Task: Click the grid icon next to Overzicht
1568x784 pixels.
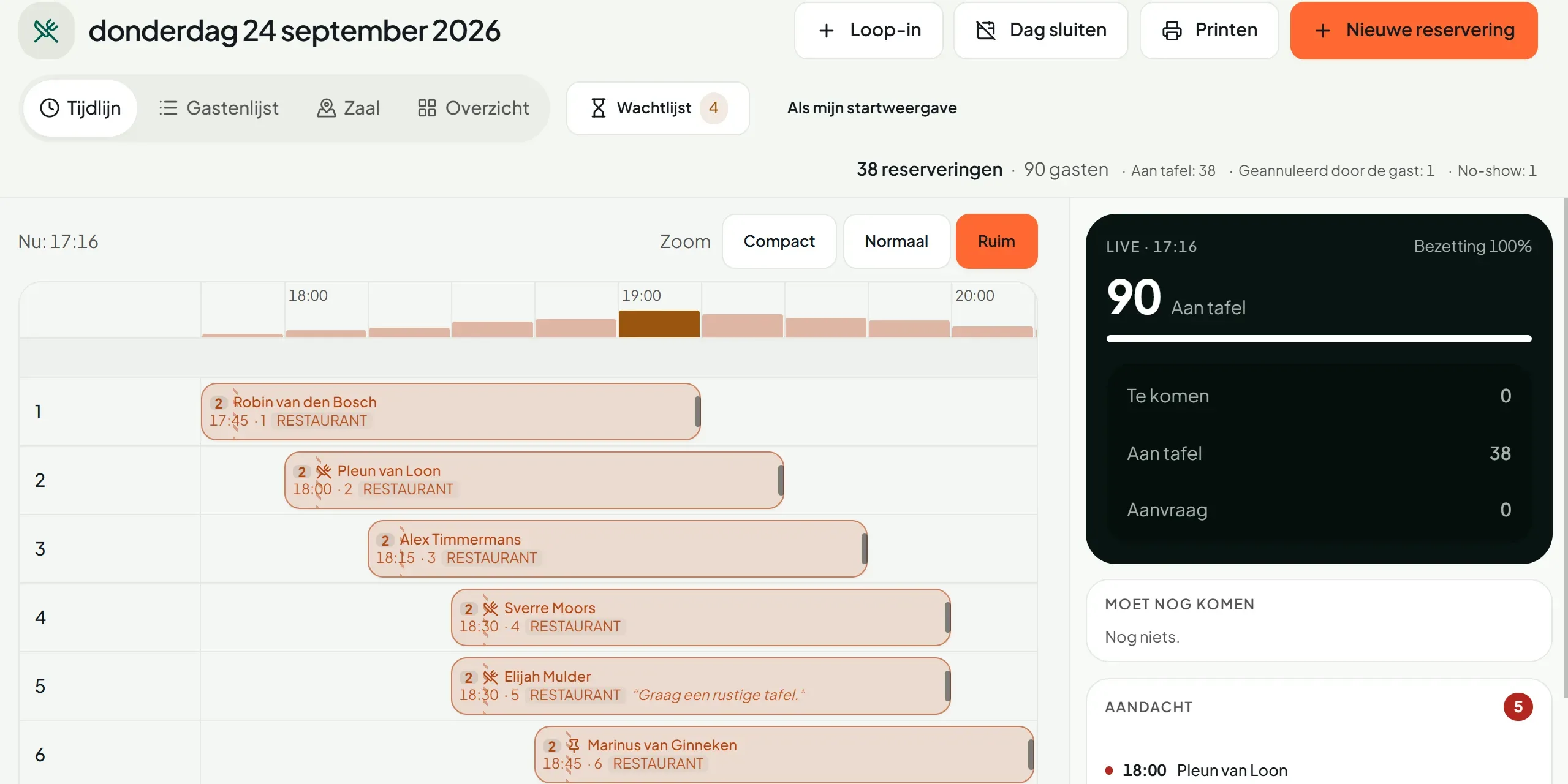Action: pos(426,108)
